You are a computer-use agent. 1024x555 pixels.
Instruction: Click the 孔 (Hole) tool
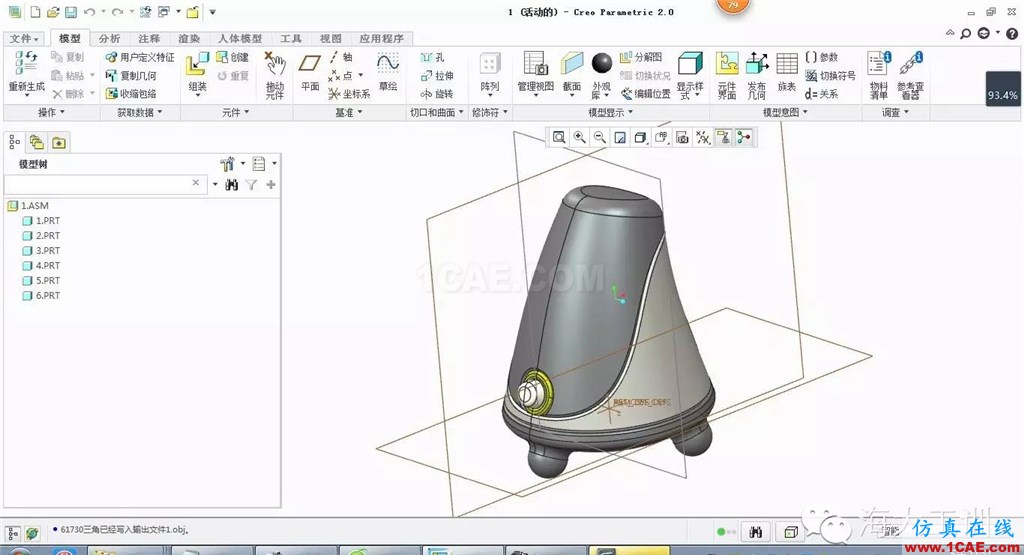click(432, 57)
